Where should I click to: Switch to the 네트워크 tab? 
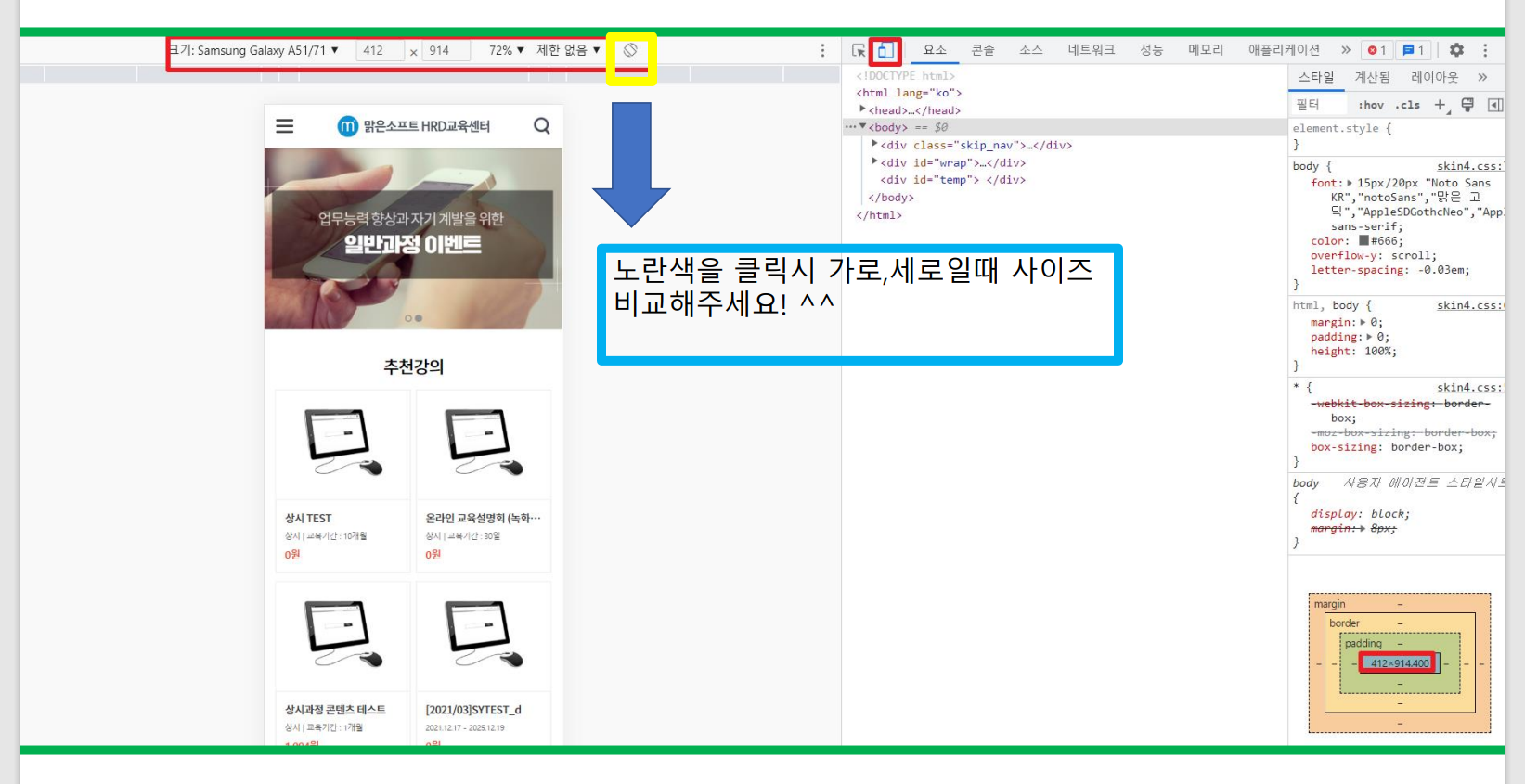tap(1091, 50)
